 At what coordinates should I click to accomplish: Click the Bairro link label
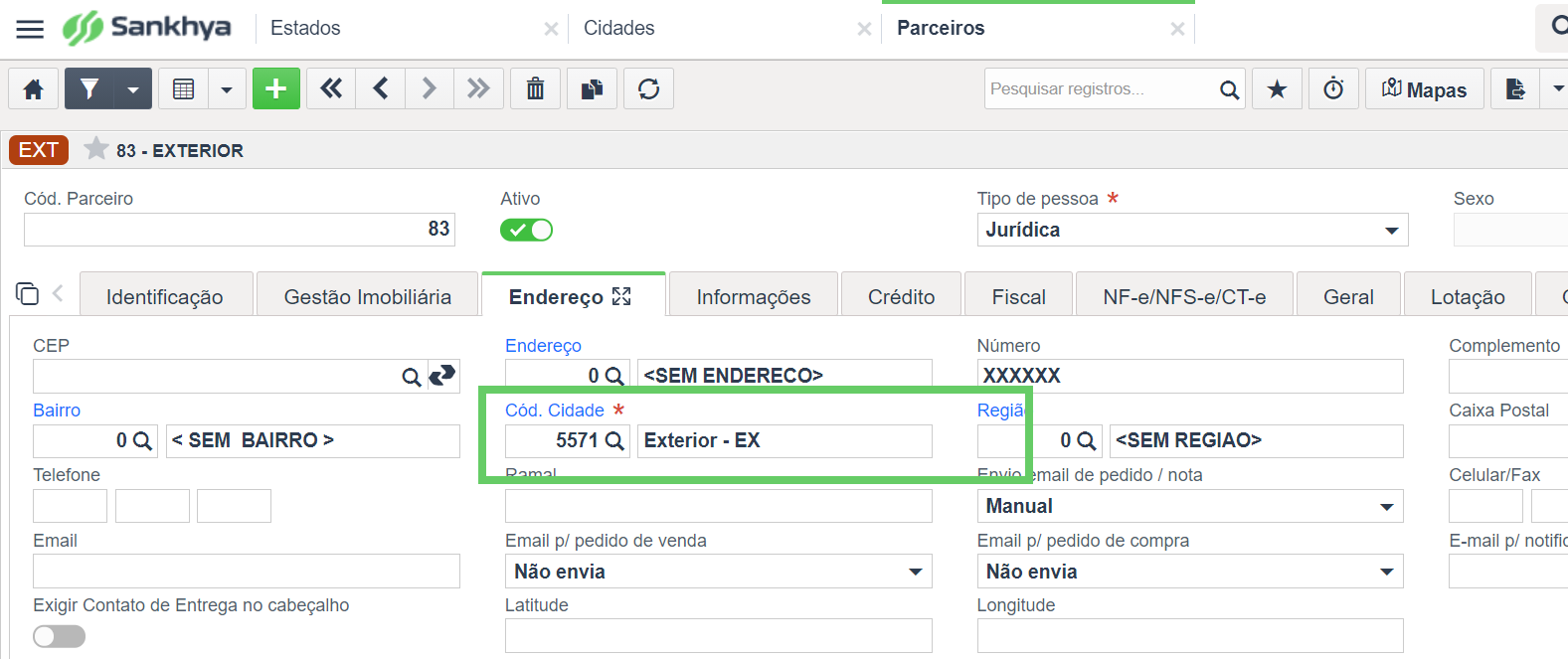click(57, 411)
